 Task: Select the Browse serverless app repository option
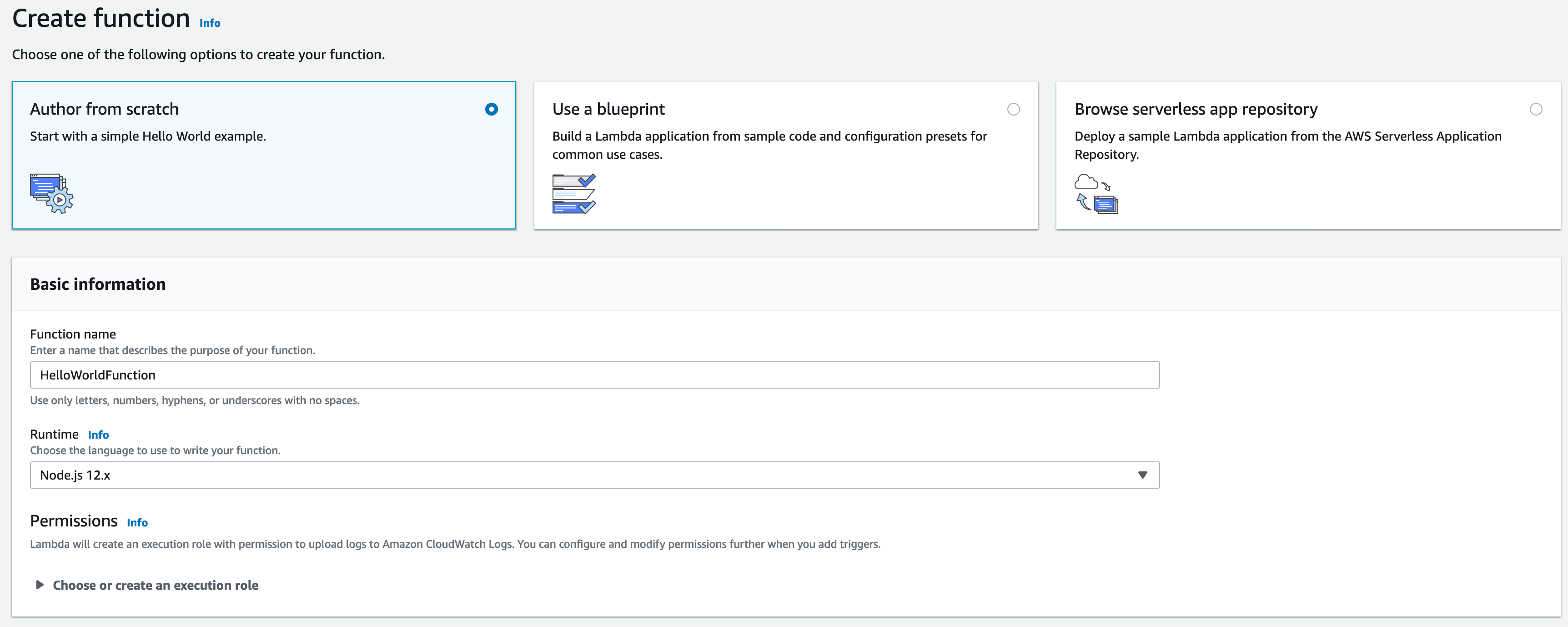point(1536,110)
